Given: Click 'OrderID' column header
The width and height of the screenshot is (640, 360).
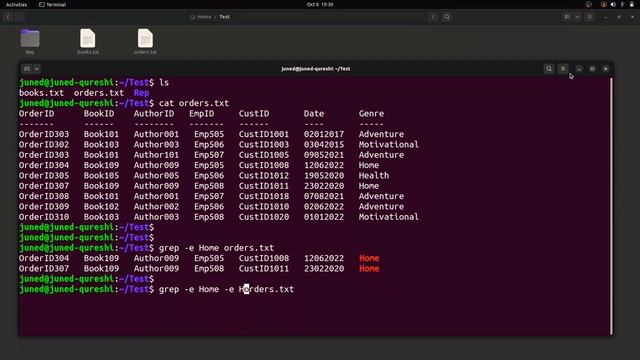Looking at the screenshot, I should (x=36, y=113).
